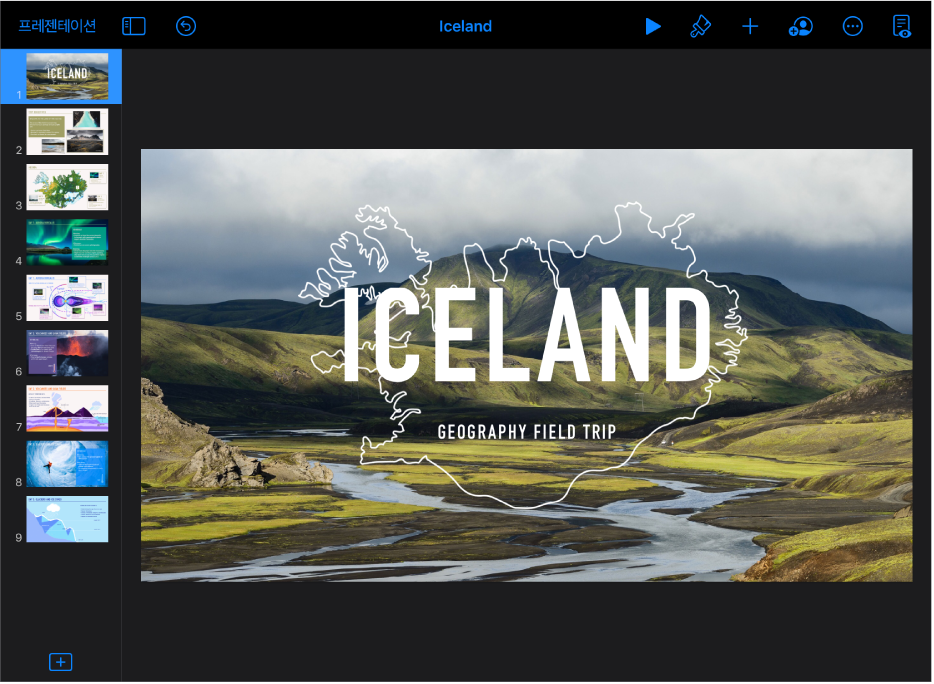Play the slideshow with Play button

click(x=653, y=26)
